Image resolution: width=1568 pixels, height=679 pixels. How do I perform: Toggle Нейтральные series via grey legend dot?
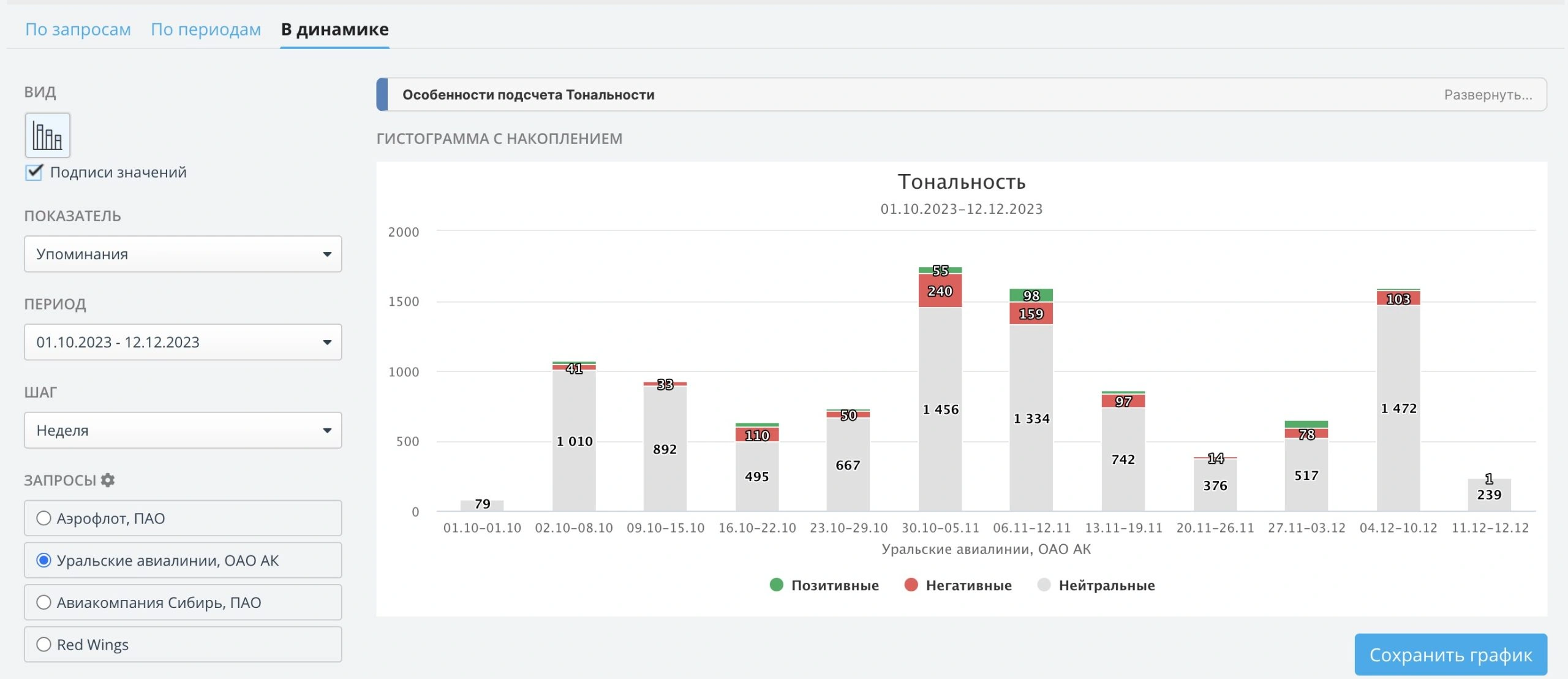tap(1044, 585)
